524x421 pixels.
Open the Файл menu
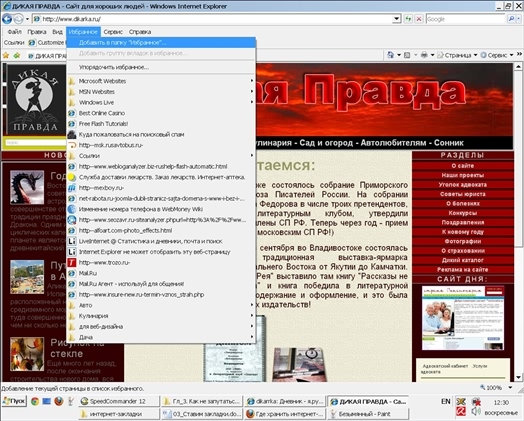[x=14, y=32]
